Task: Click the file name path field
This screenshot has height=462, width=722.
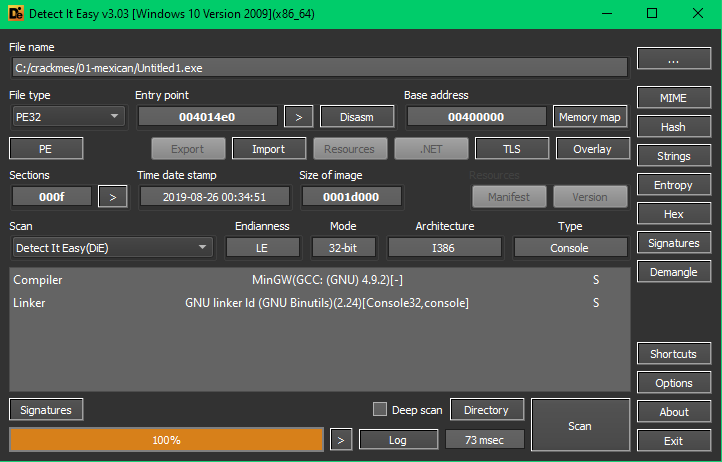Action: tap(319, 68)
